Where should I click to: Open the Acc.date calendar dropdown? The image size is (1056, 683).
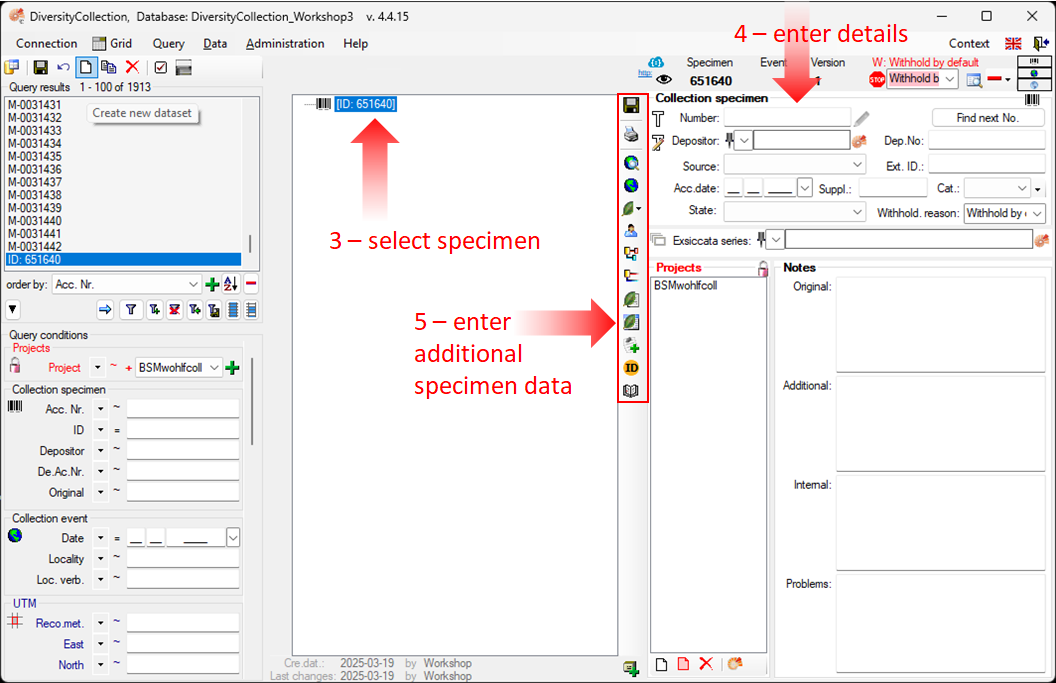(805, 188)
